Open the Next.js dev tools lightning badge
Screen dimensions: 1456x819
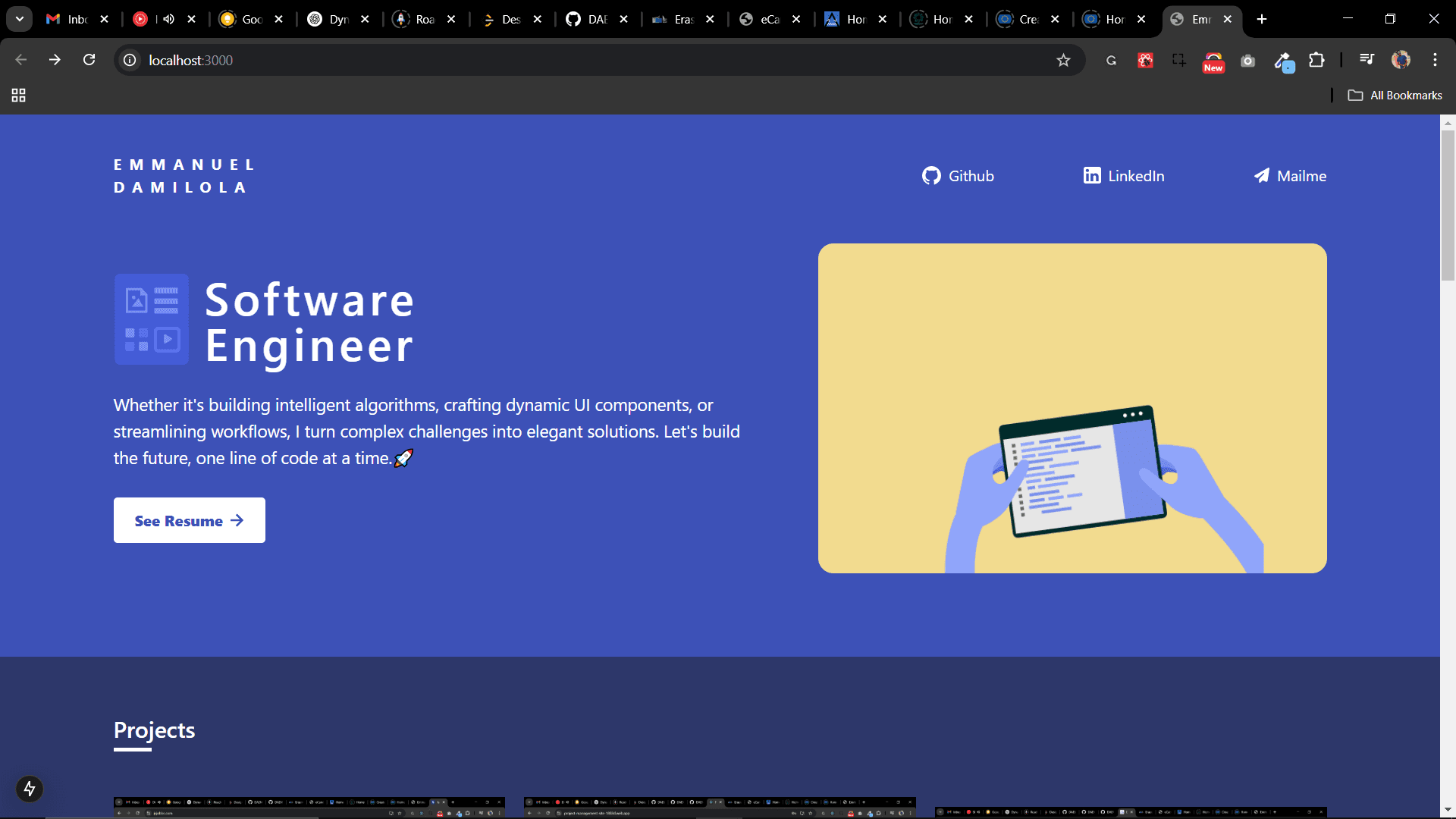[x=30, y=789]
